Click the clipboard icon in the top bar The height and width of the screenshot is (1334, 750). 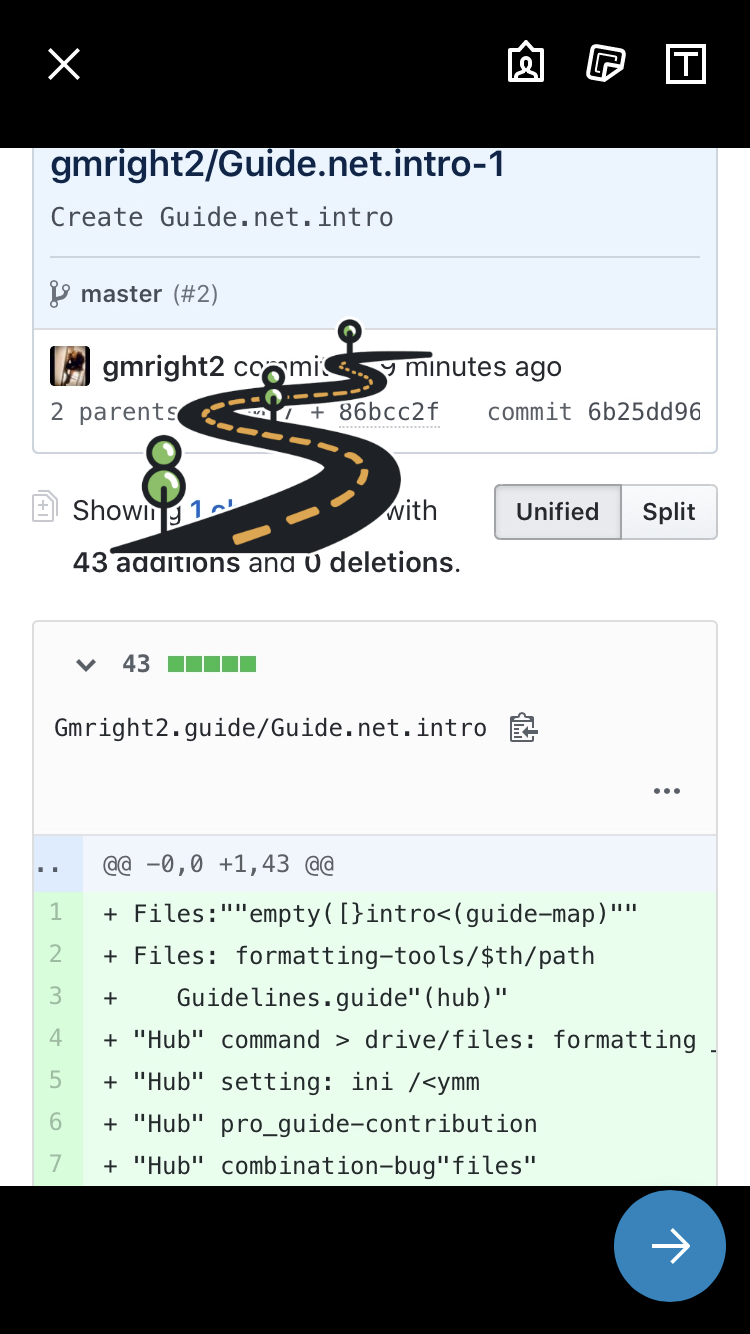[605, 62]
